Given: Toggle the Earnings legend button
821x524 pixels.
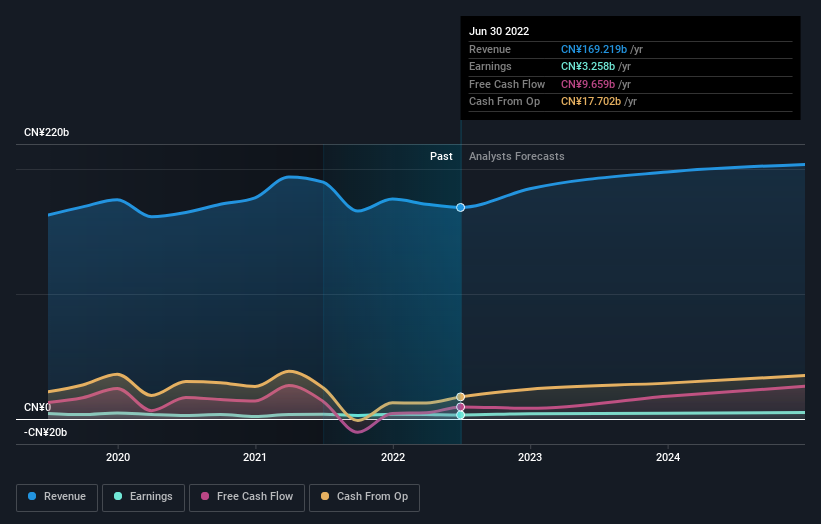Looking at the screenshot, I should [143, 497].
